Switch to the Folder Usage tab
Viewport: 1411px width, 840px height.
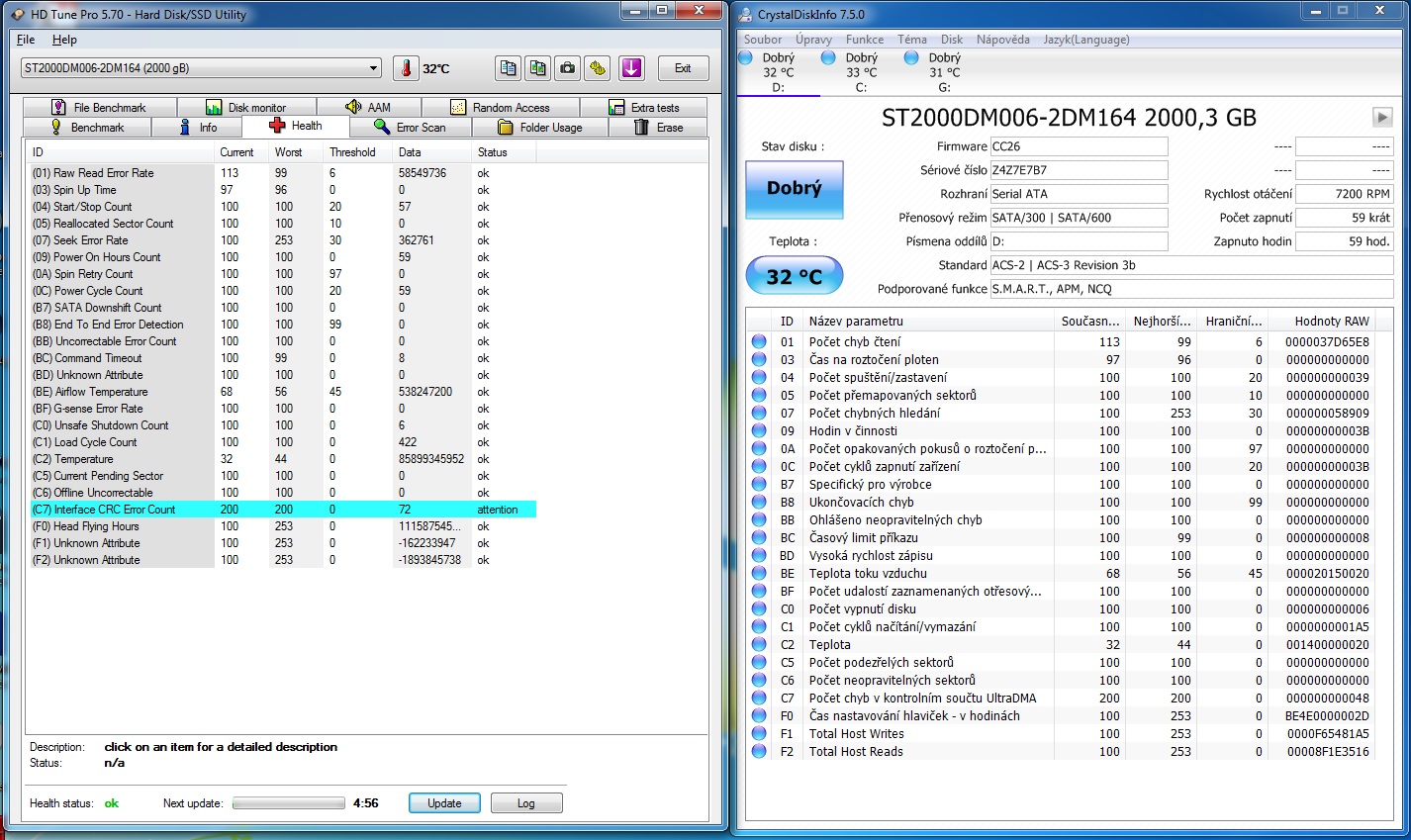click(540, 127)
